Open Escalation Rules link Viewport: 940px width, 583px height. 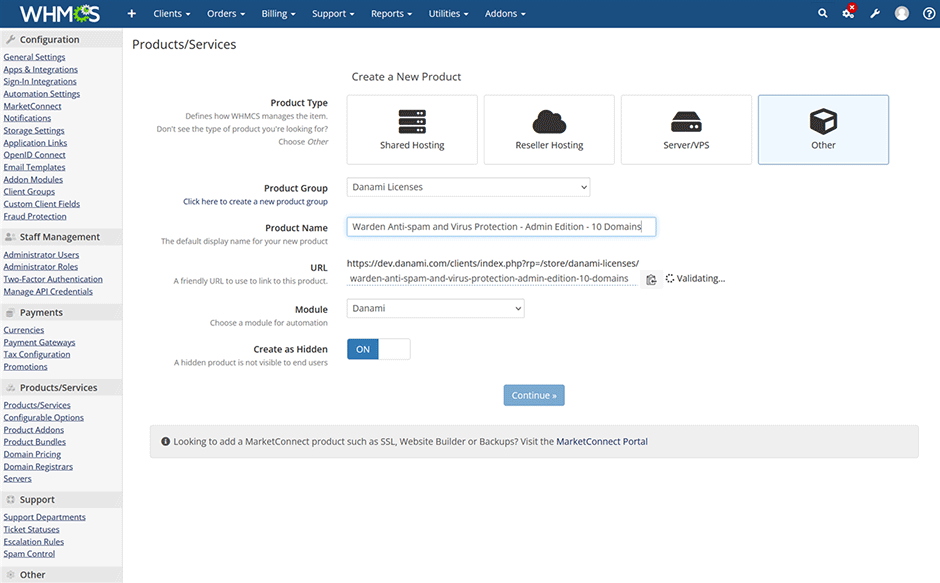pyautogui.click(x=34, y=542)
